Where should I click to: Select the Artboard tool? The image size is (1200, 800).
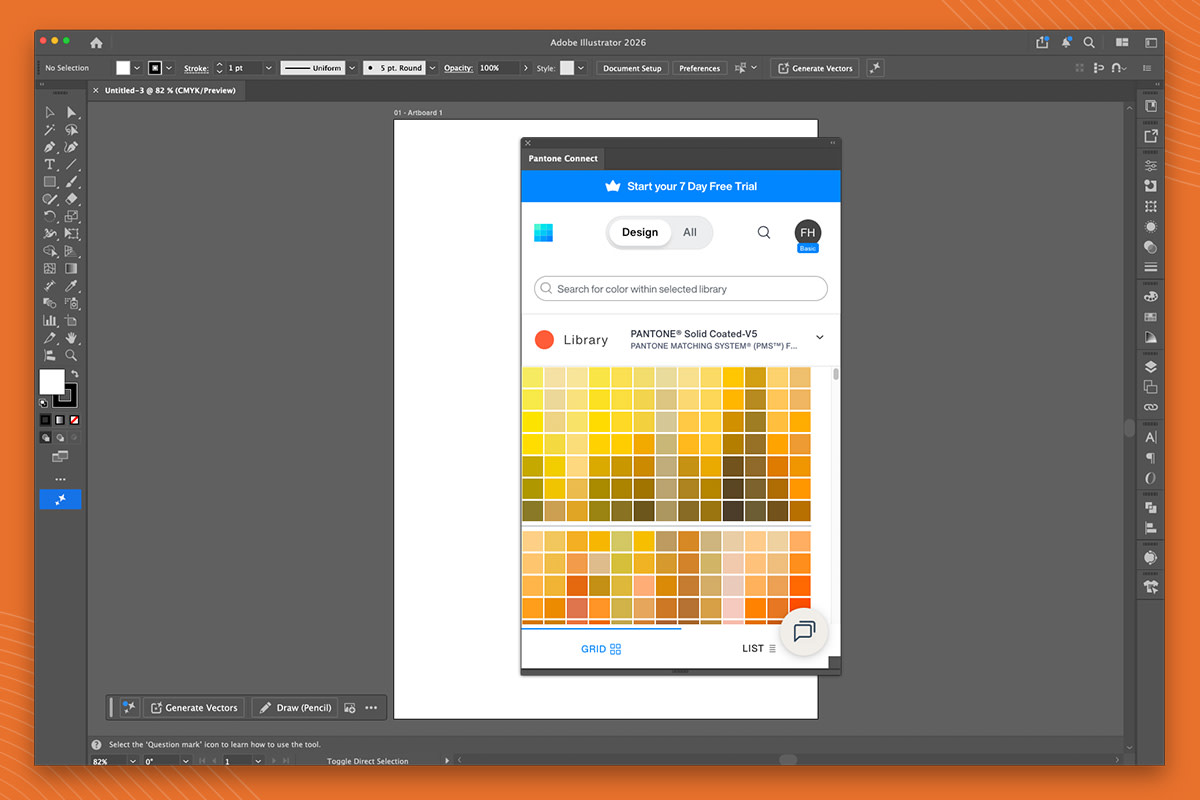71,321
